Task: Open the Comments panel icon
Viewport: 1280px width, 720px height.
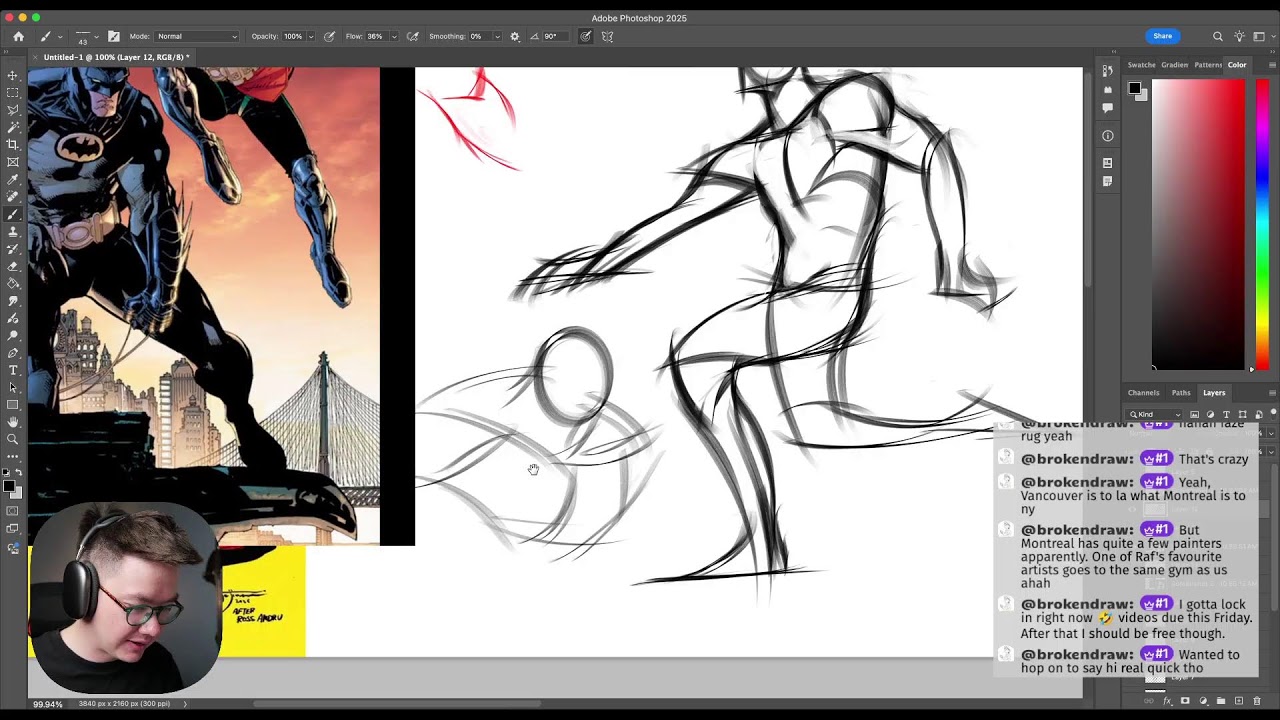Action: pyautogui.click(x=1107, y=107)
